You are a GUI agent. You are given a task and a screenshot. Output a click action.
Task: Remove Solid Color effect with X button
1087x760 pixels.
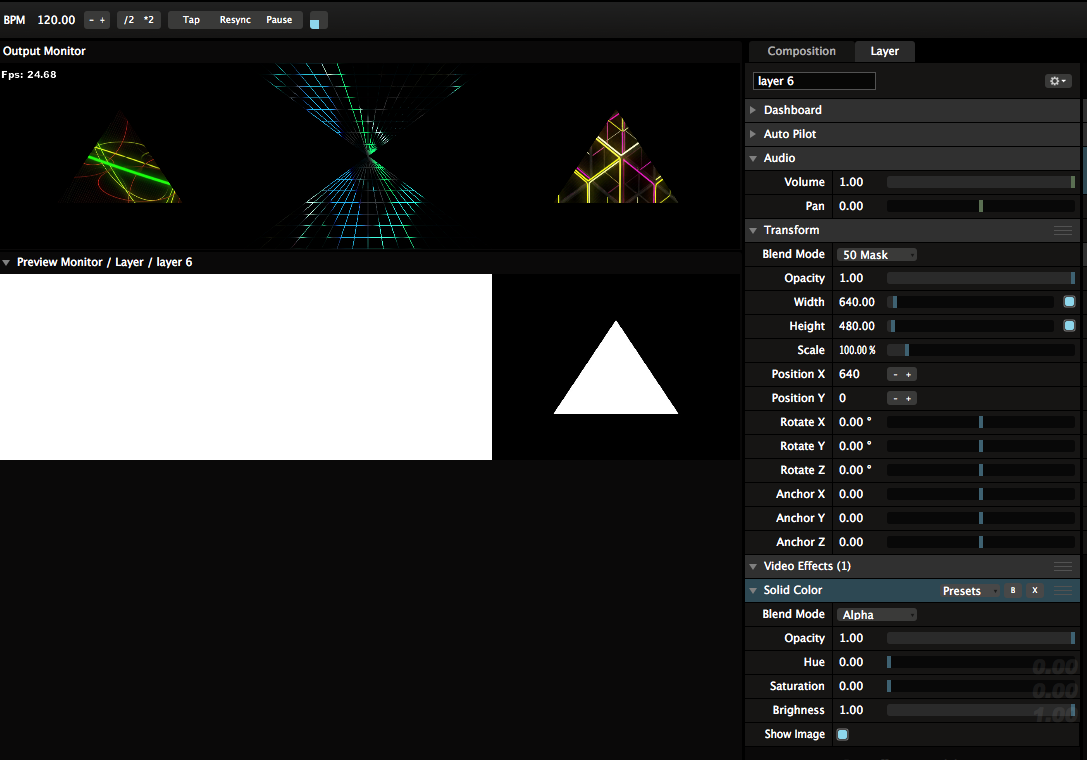[x=1035, y=591]
